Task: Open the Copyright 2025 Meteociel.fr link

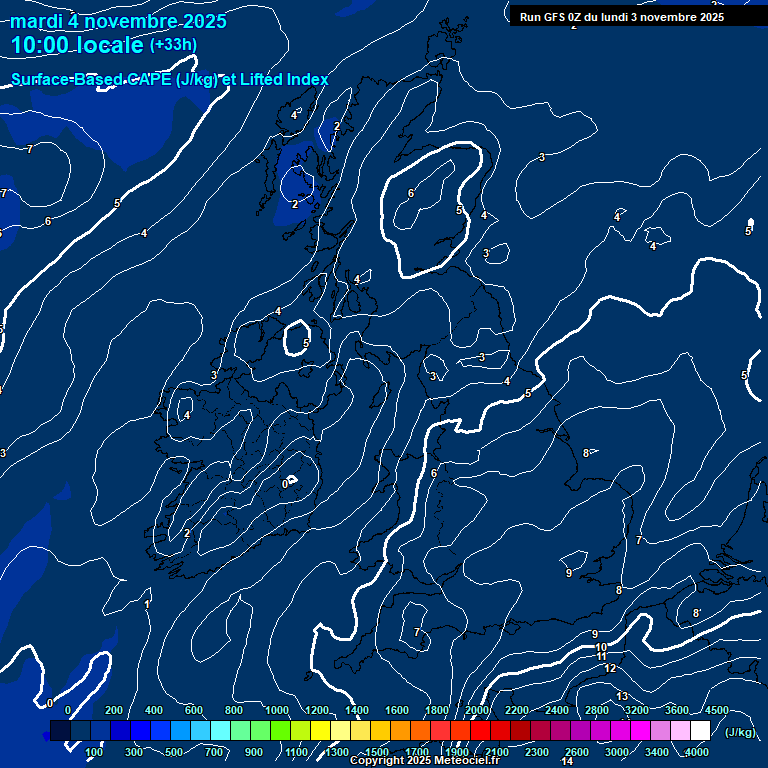Action: (x=425, y=761)
